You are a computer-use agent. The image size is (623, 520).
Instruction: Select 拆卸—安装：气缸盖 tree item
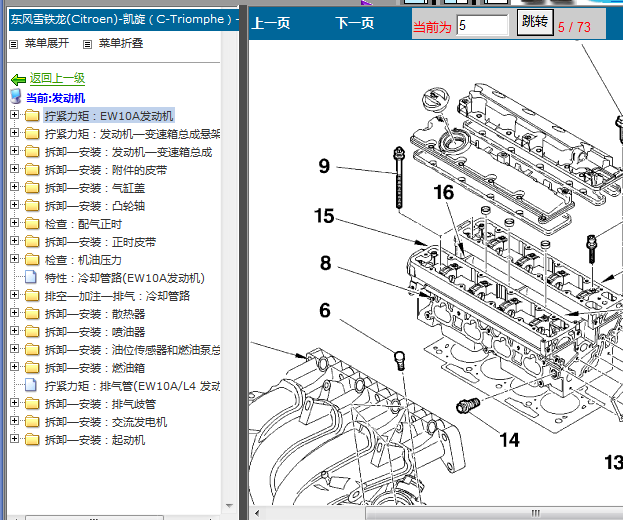(x=95, y=188)
